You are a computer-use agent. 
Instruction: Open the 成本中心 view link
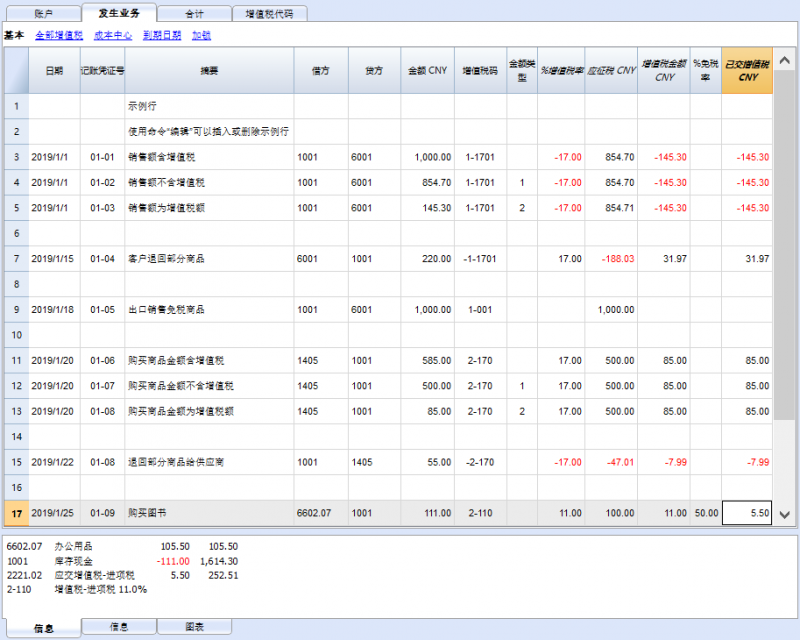[114, 35]
